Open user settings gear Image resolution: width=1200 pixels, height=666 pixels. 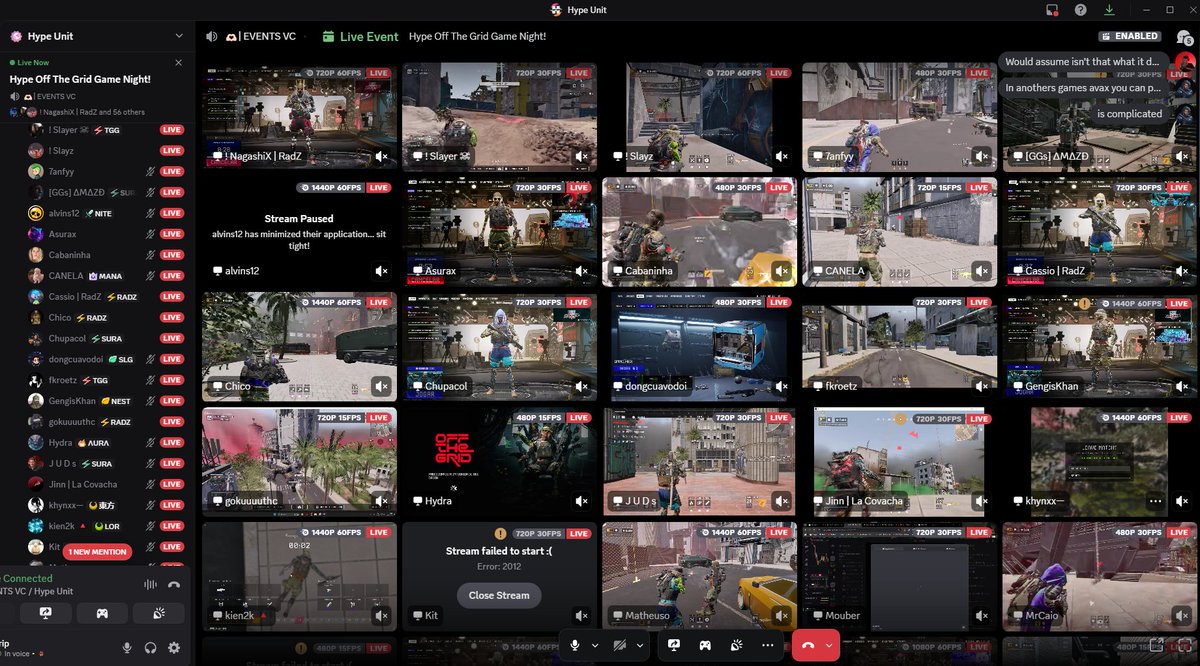pos(174,648)
